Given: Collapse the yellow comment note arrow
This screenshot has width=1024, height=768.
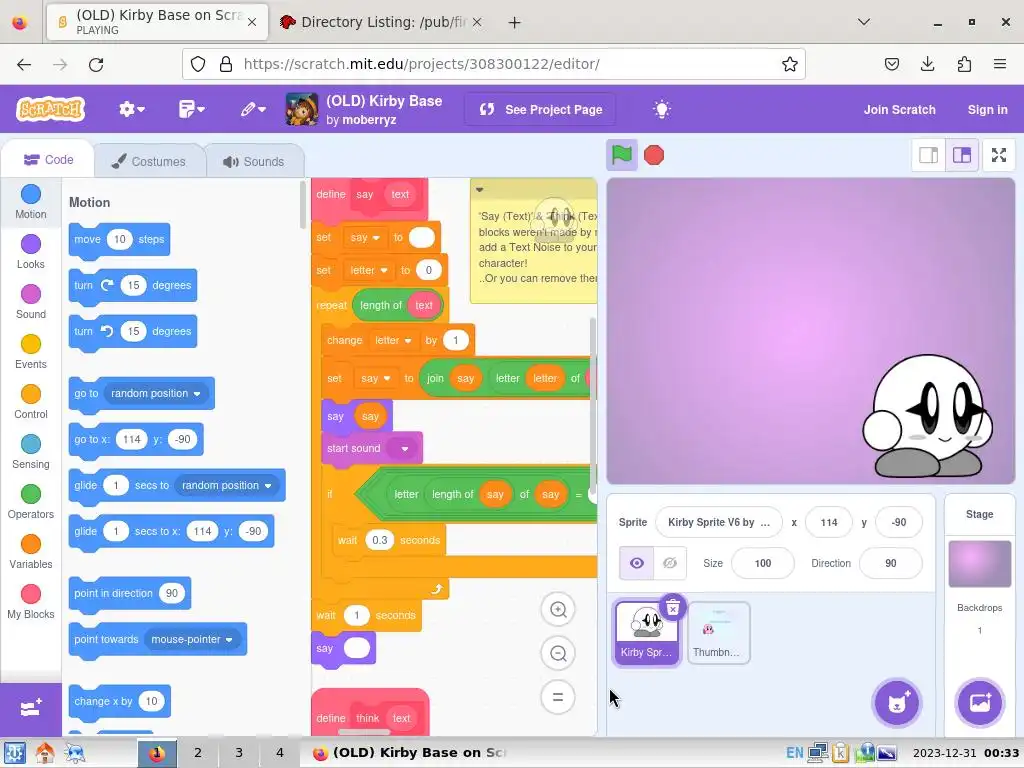Looking at the screenshot, I should pos(479,189).
